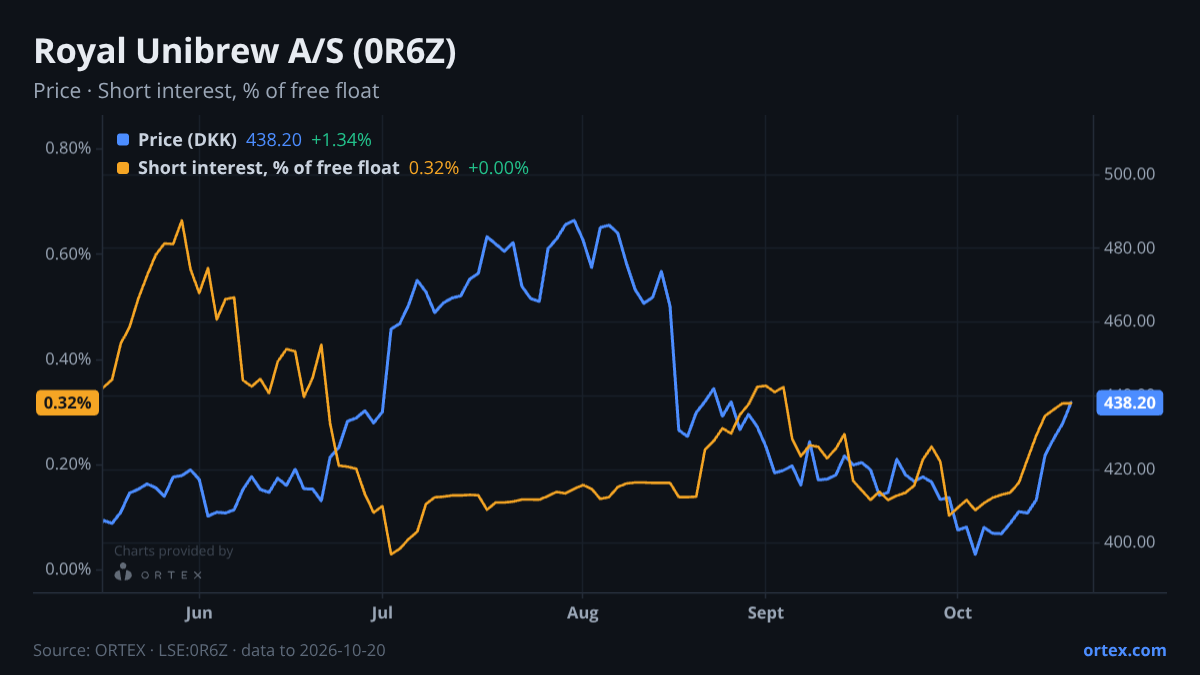Click the 0.00% left axis label

tap(68, 570)
